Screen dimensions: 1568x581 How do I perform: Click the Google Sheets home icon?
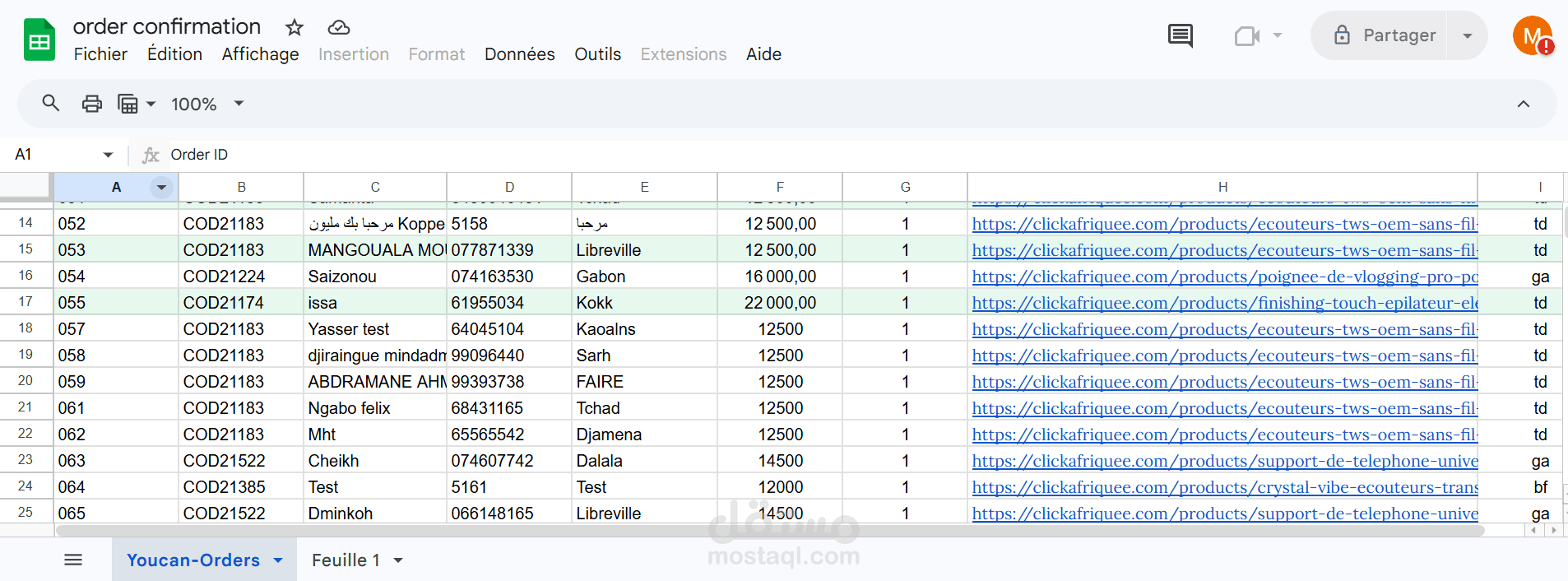[39, 40]
